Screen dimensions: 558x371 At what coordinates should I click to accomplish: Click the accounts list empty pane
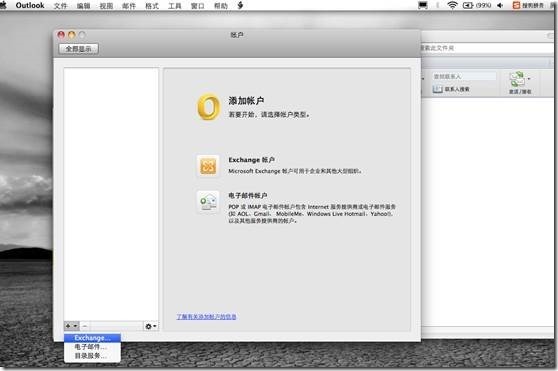(x=111, y=195)
